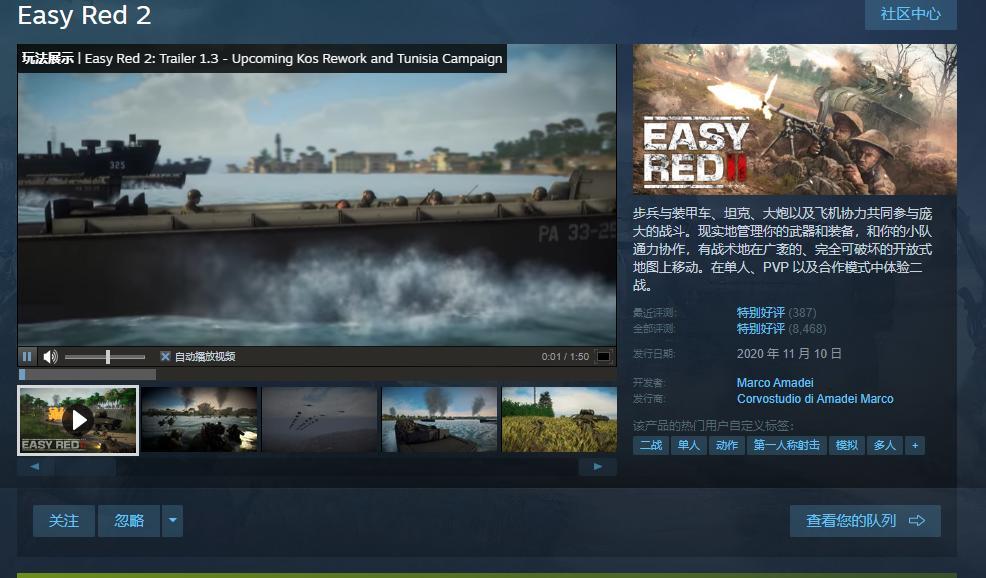Adjust the video volume slider
Viewport: 986px width, 578px height.
point(105,357)
